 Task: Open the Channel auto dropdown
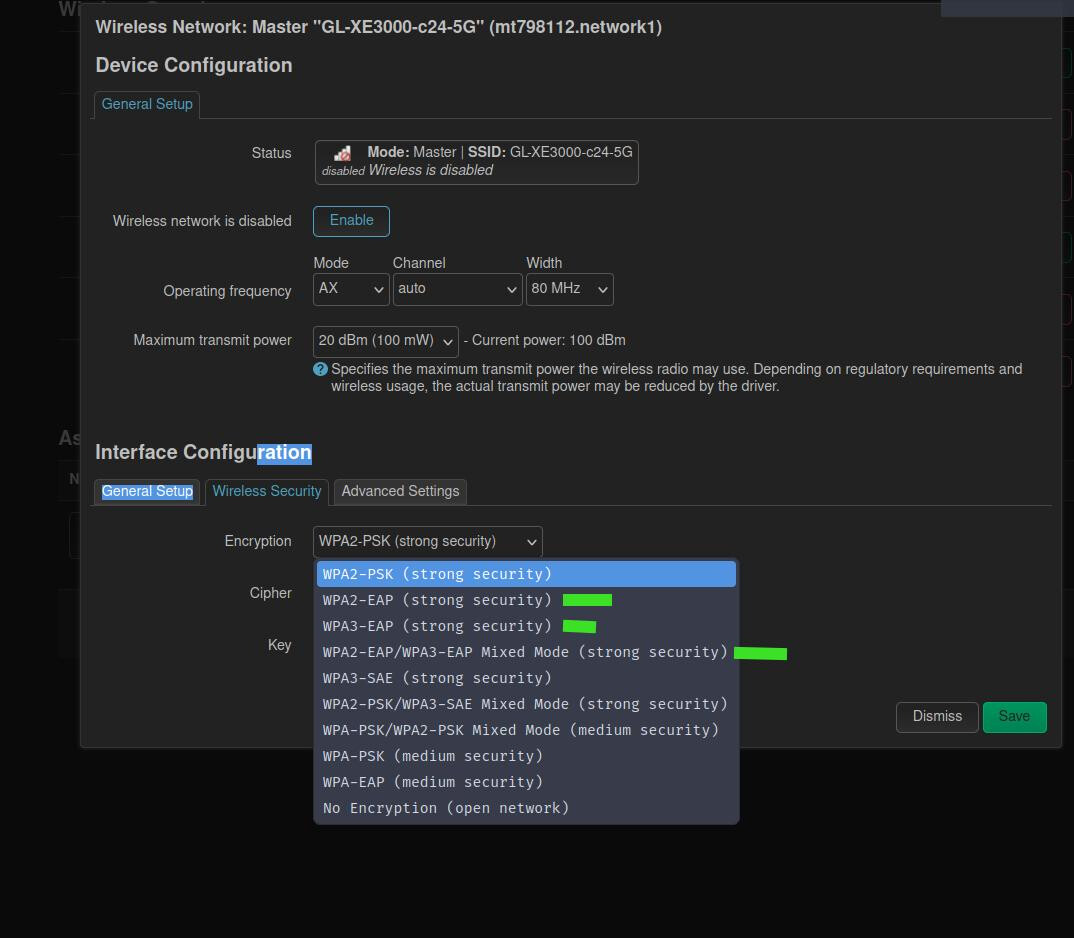(x=458, y=289)
